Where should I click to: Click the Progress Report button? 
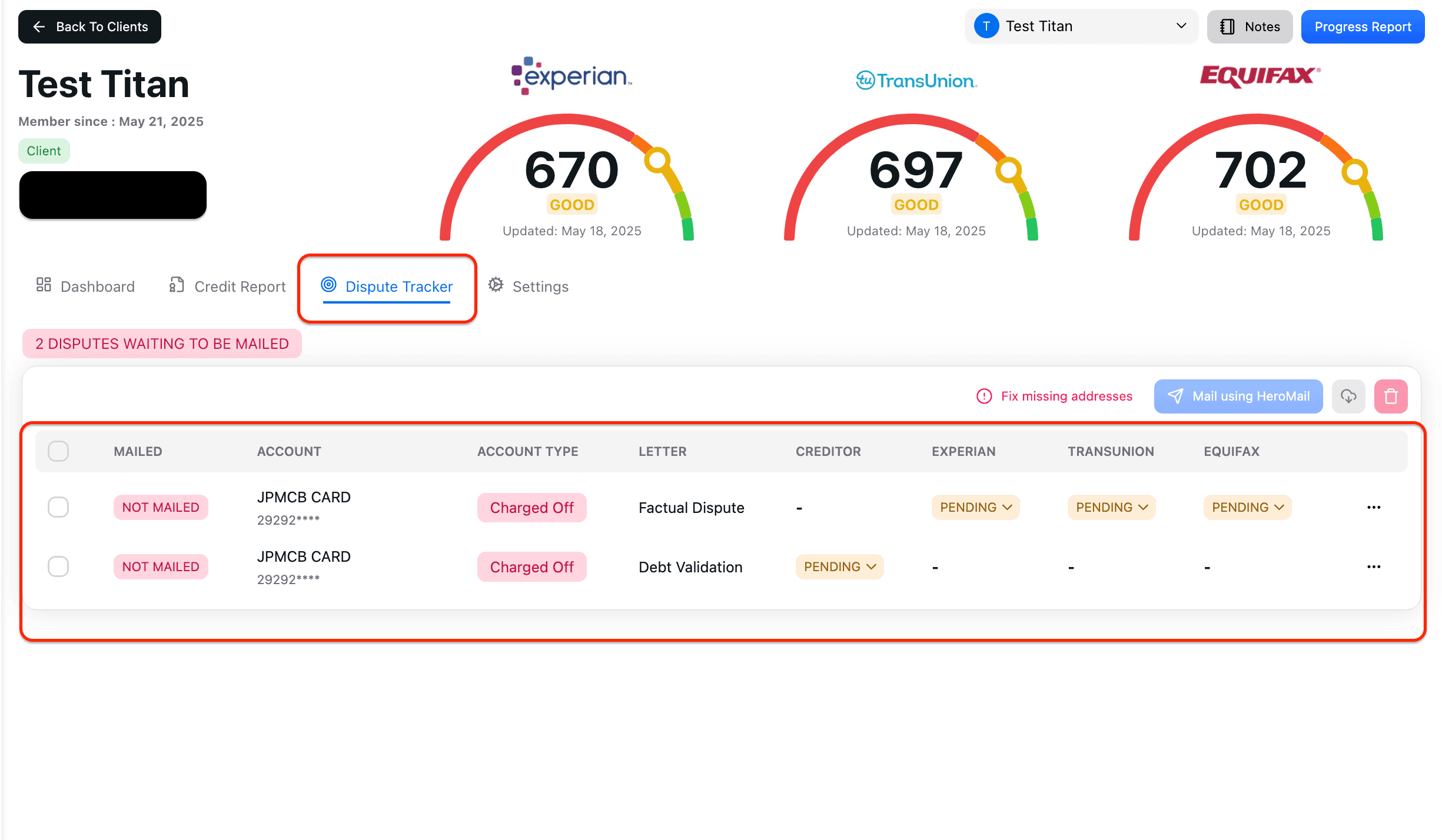[x=1363, y=26]
